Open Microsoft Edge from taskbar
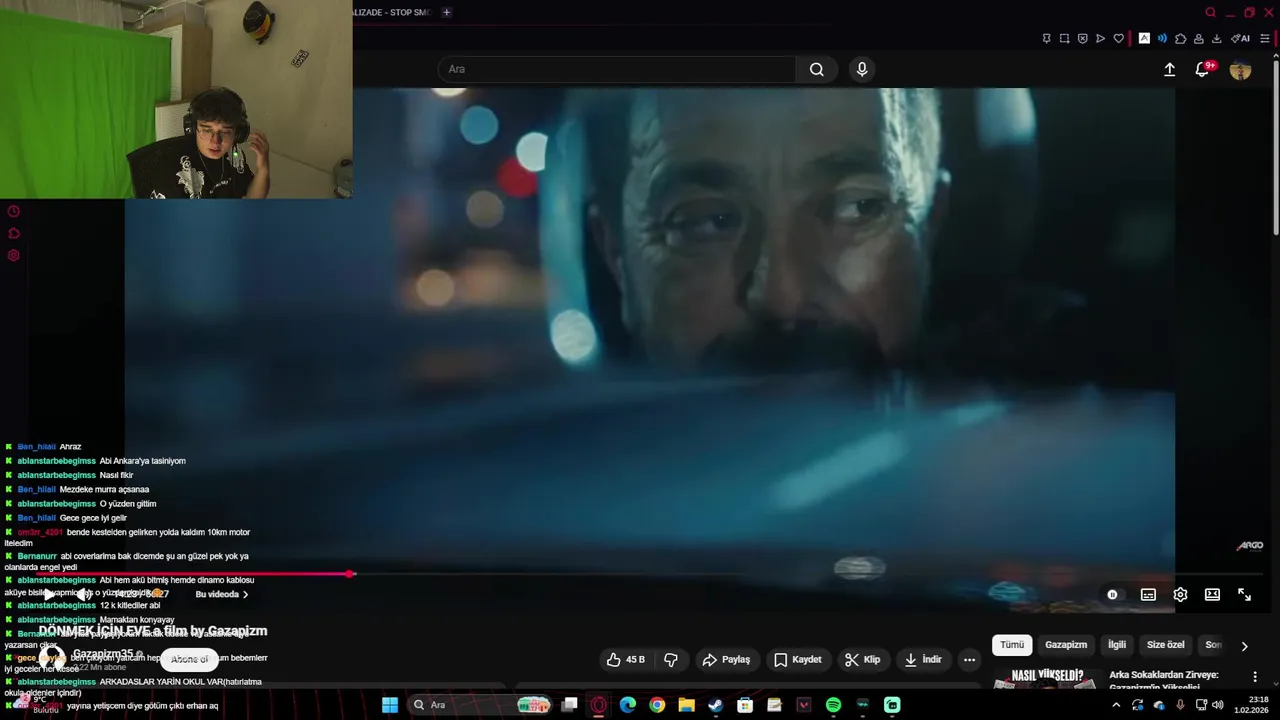This screenshot has width=1280, height=720. click(627, 705)
